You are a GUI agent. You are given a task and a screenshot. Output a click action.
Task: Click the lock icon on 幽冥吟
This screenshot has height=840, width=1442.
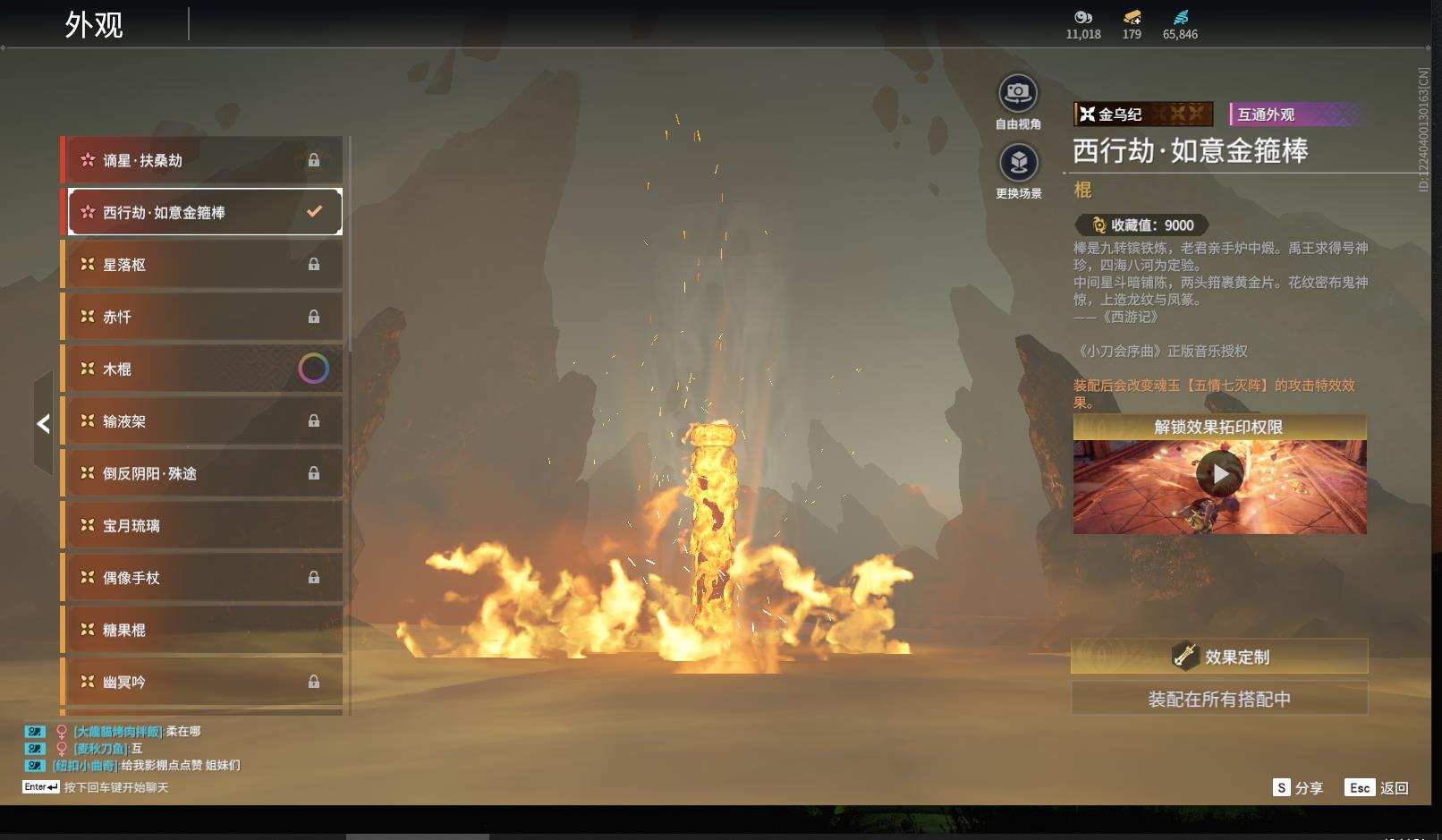(x=314, y=682)
